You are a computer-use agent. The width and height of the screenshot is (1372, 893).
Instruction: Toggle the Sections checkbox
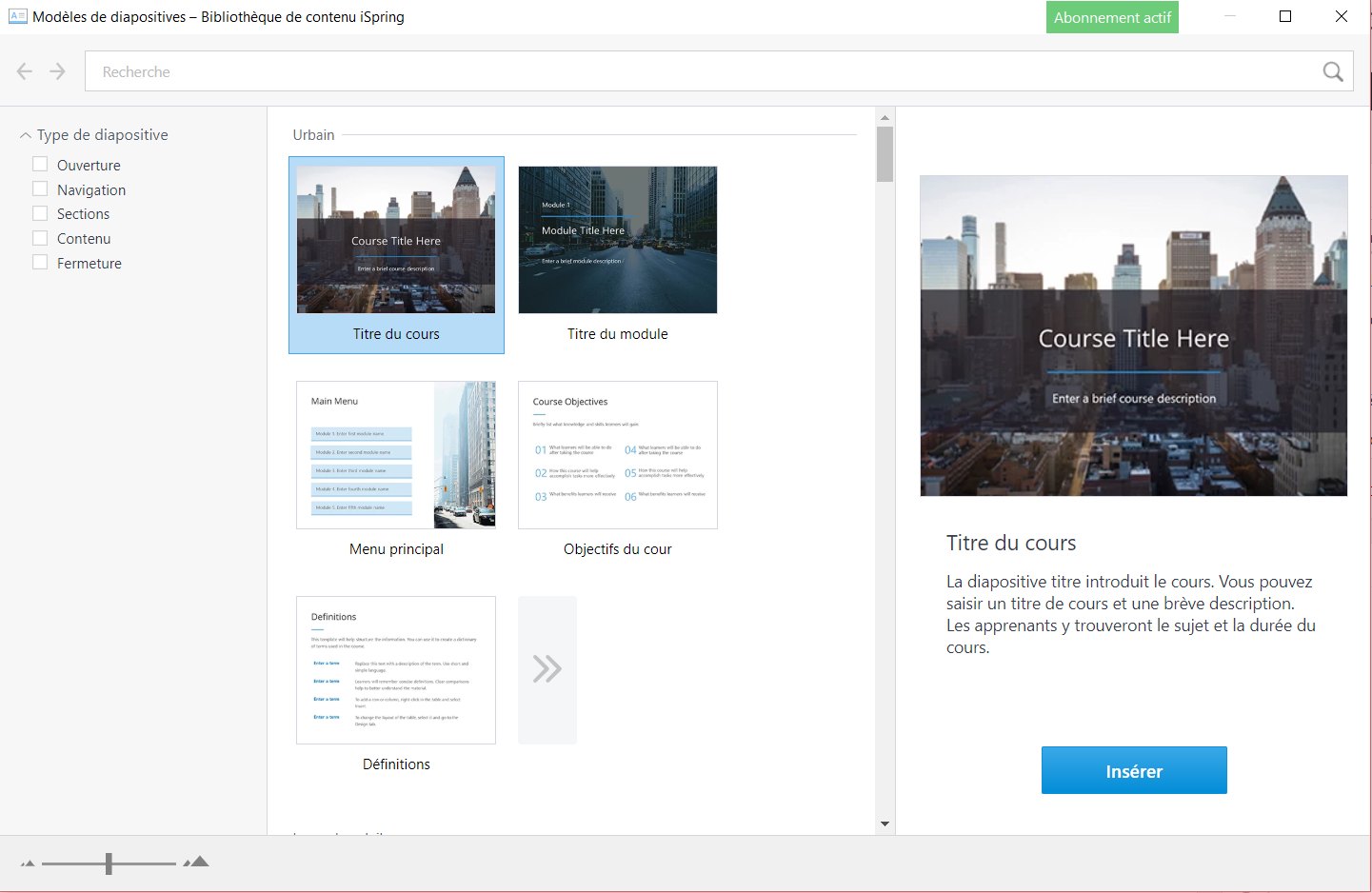[x=40, y=214]
